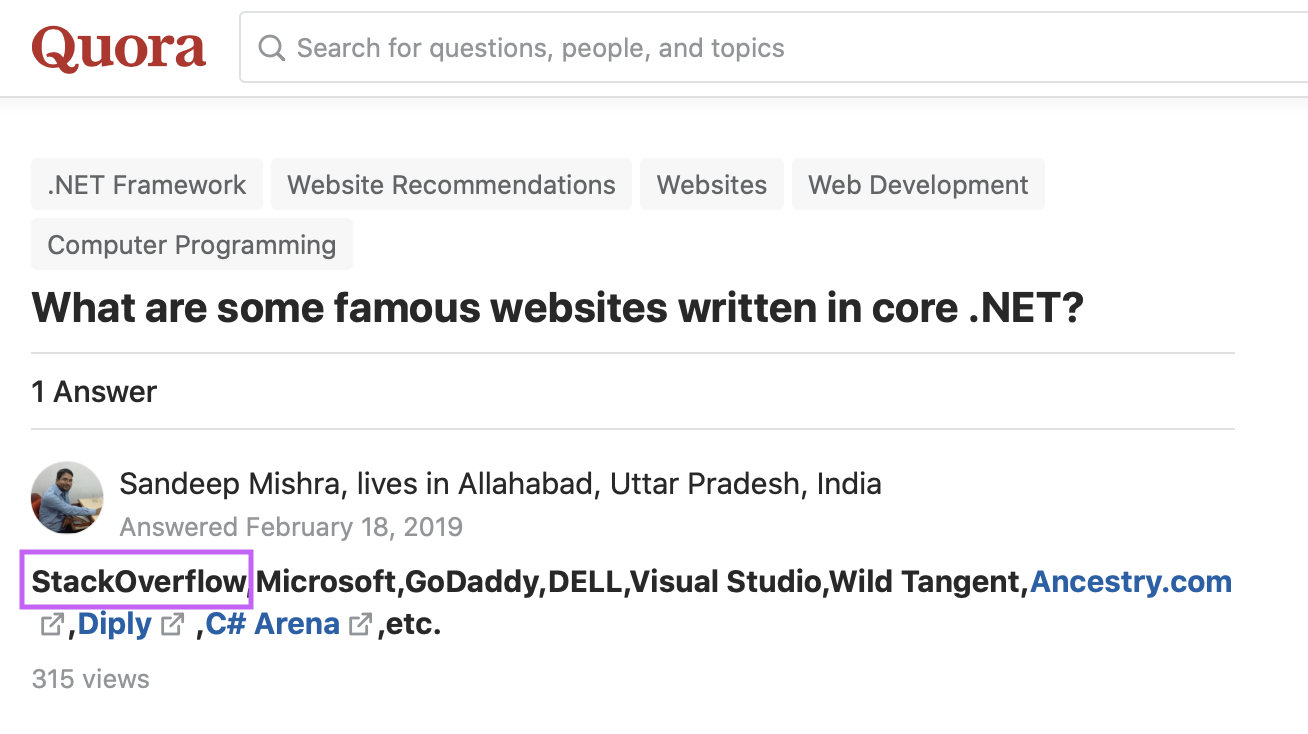This screenshot has height=734, width=1308.
Task: Select the .NET Framework topic tag
Action: [x=146, y=184]
